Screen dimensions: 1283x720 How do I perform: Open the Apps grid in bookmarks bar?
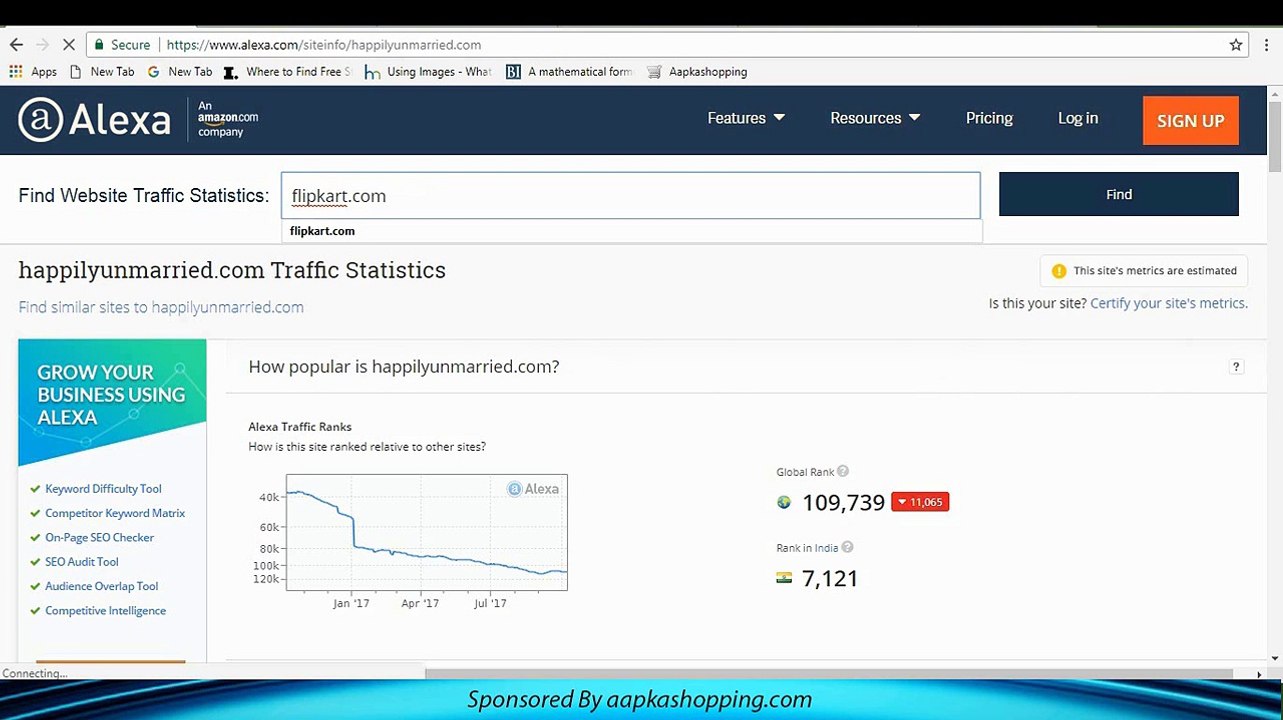(33, 72)
